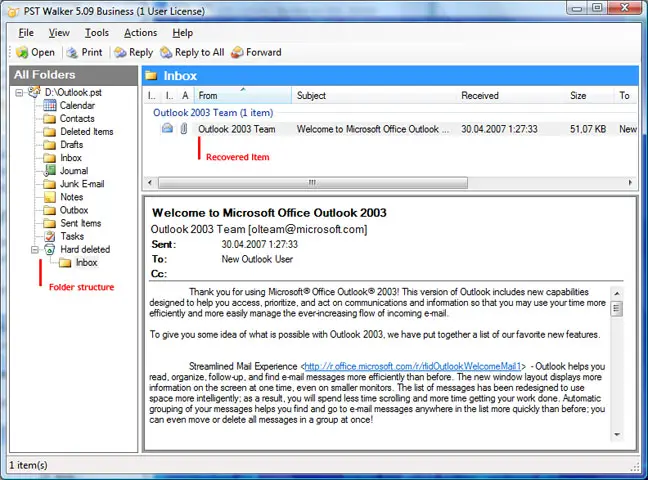Select the Junk E-mail folder icon

tap(50, 184)
